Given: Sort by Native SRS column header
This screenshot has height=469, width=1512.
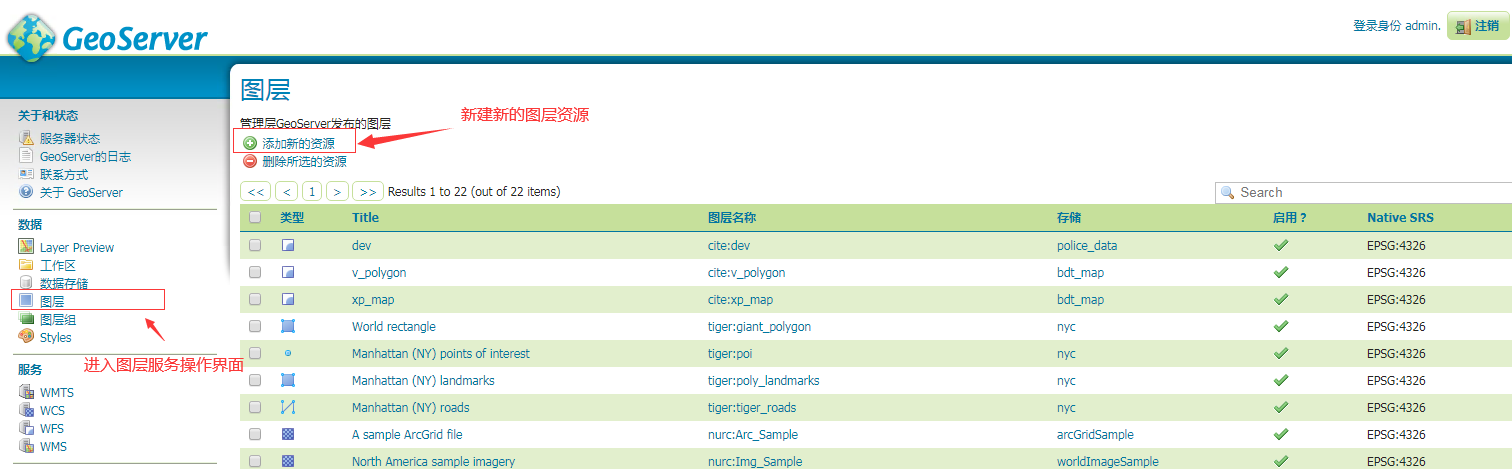Looking at the screenshot, I should (x=1400, y=217).
